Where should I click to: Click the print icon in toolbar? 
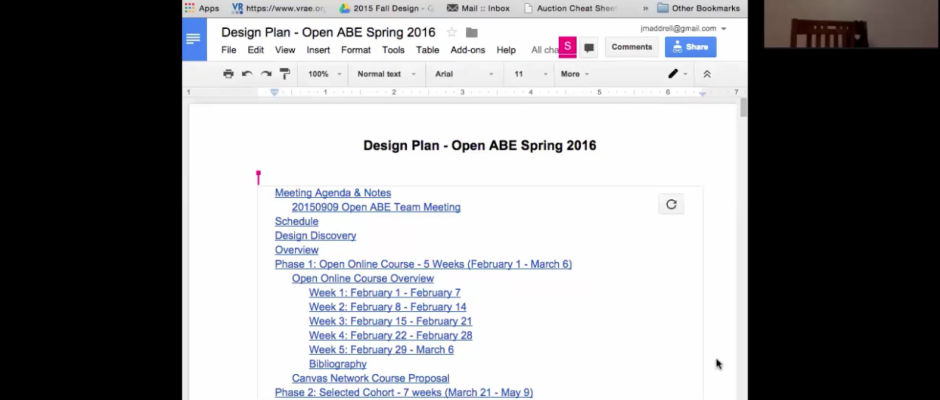click(228, 74)
